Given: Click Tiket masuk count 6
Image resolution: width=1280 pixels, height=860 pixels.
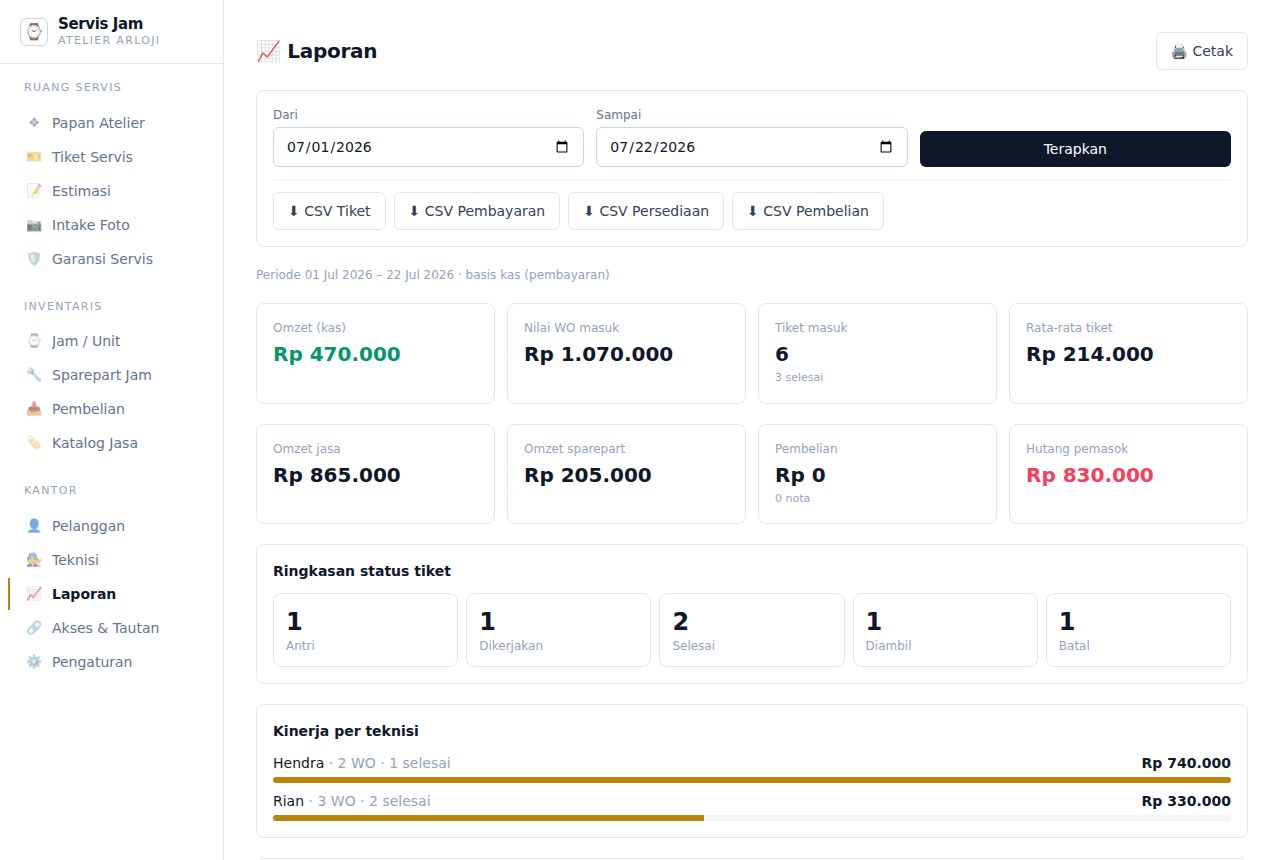Looking at the screenshot, I should point(782,354).
